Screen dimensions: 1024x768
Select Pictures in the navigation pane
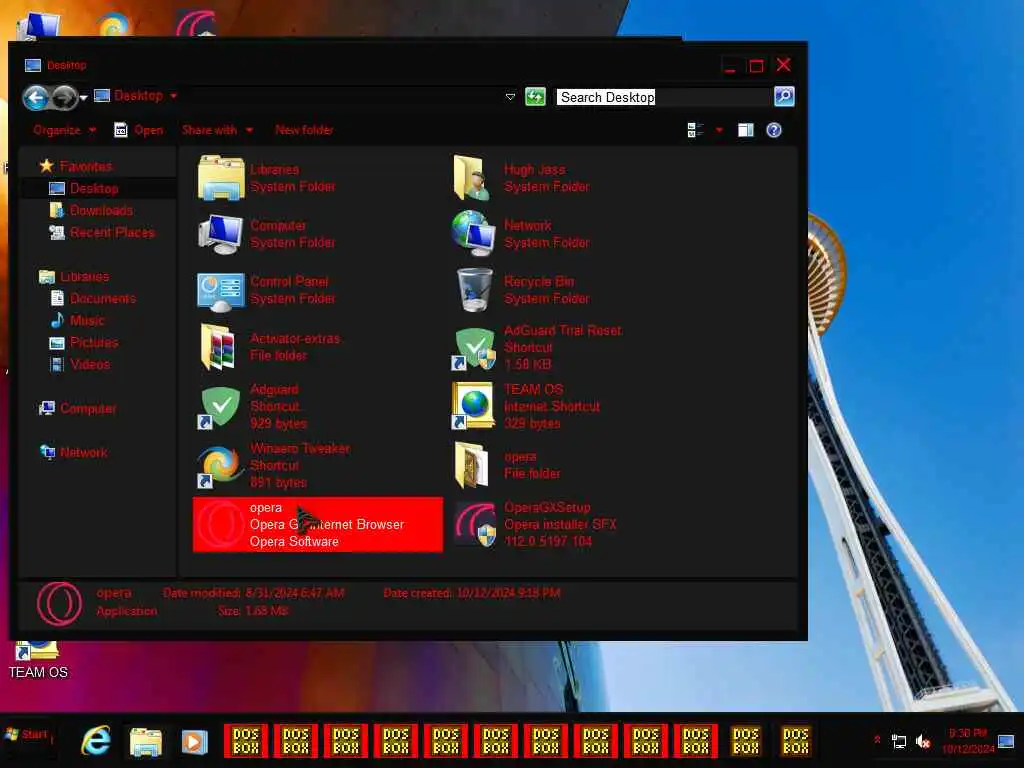[x=84, y=343]
